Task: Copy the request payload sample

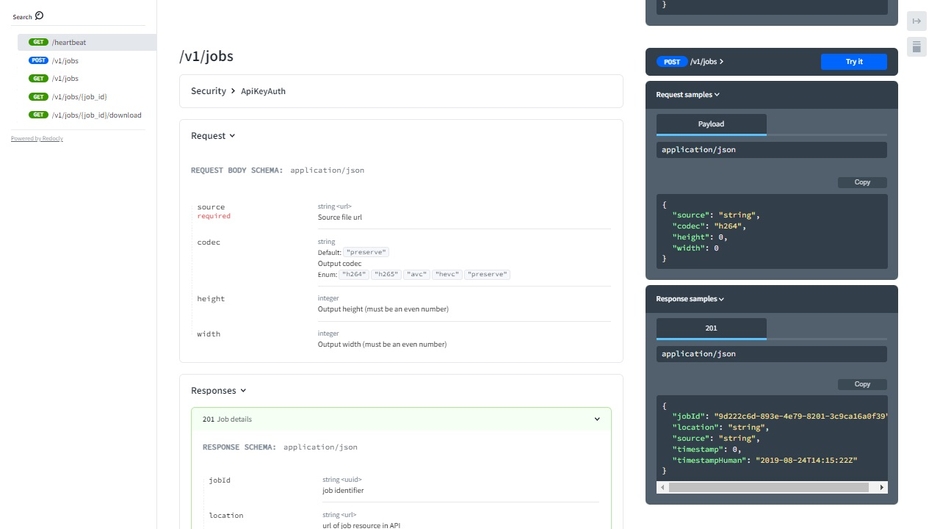Action: click(861, 182)
